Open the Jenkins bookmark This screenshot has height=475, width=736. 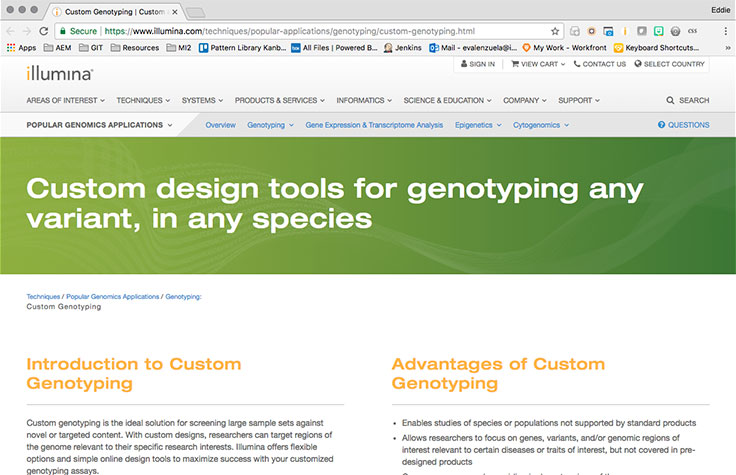[x=402, y=47]
